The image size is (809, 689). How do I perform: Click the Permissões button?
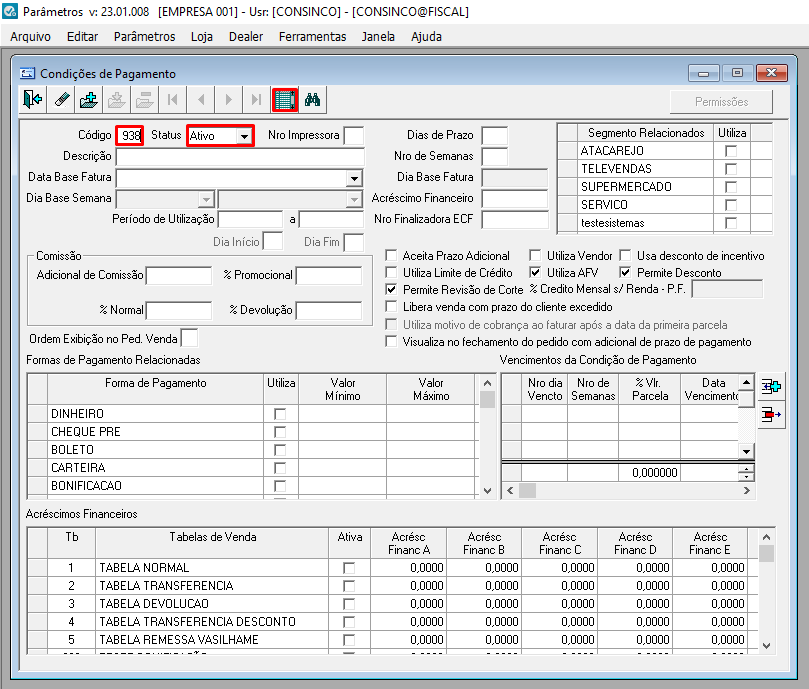721,102
